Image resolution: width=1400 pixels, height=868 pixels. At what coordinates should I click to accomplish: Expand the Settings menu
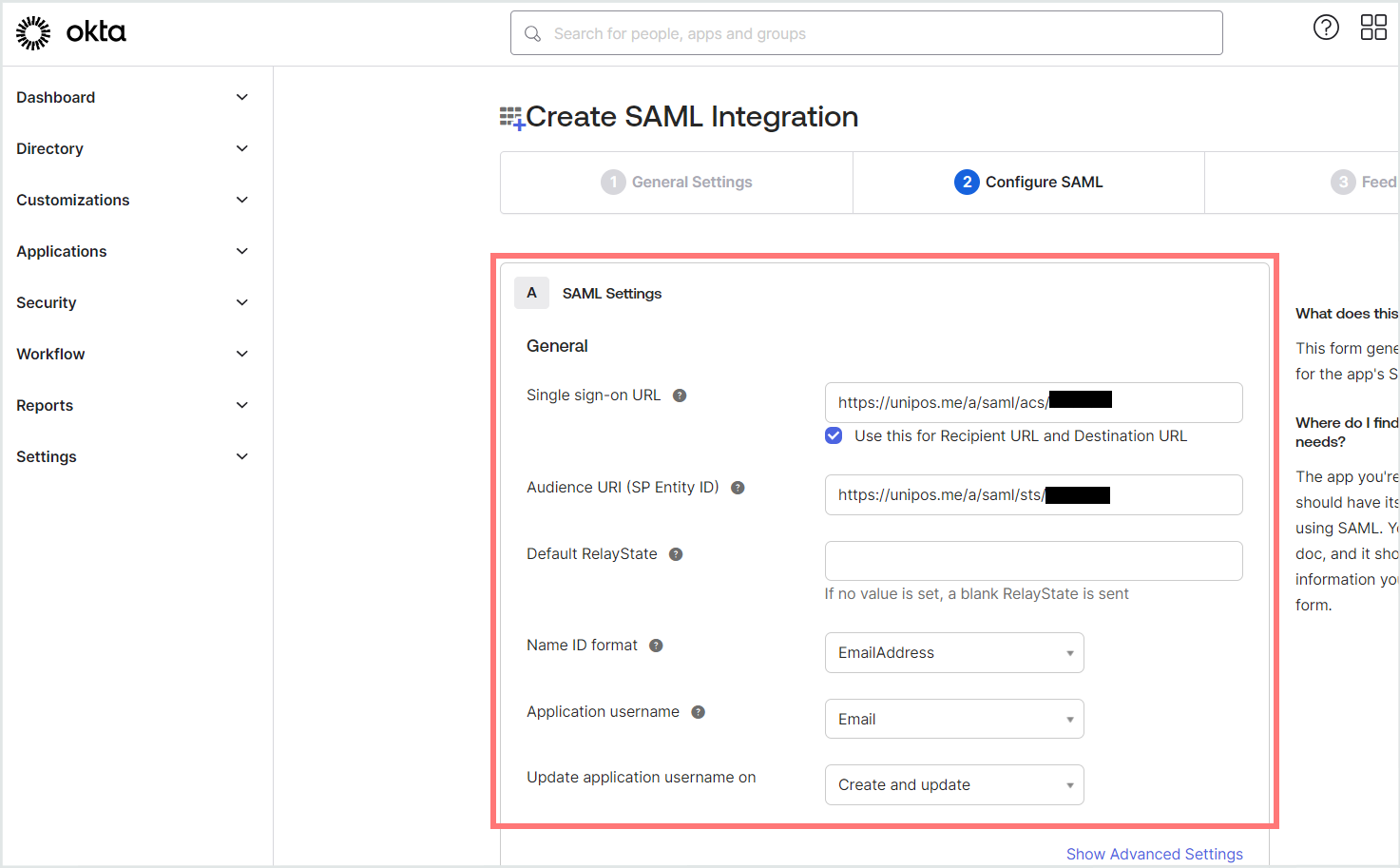pos(132,456)
